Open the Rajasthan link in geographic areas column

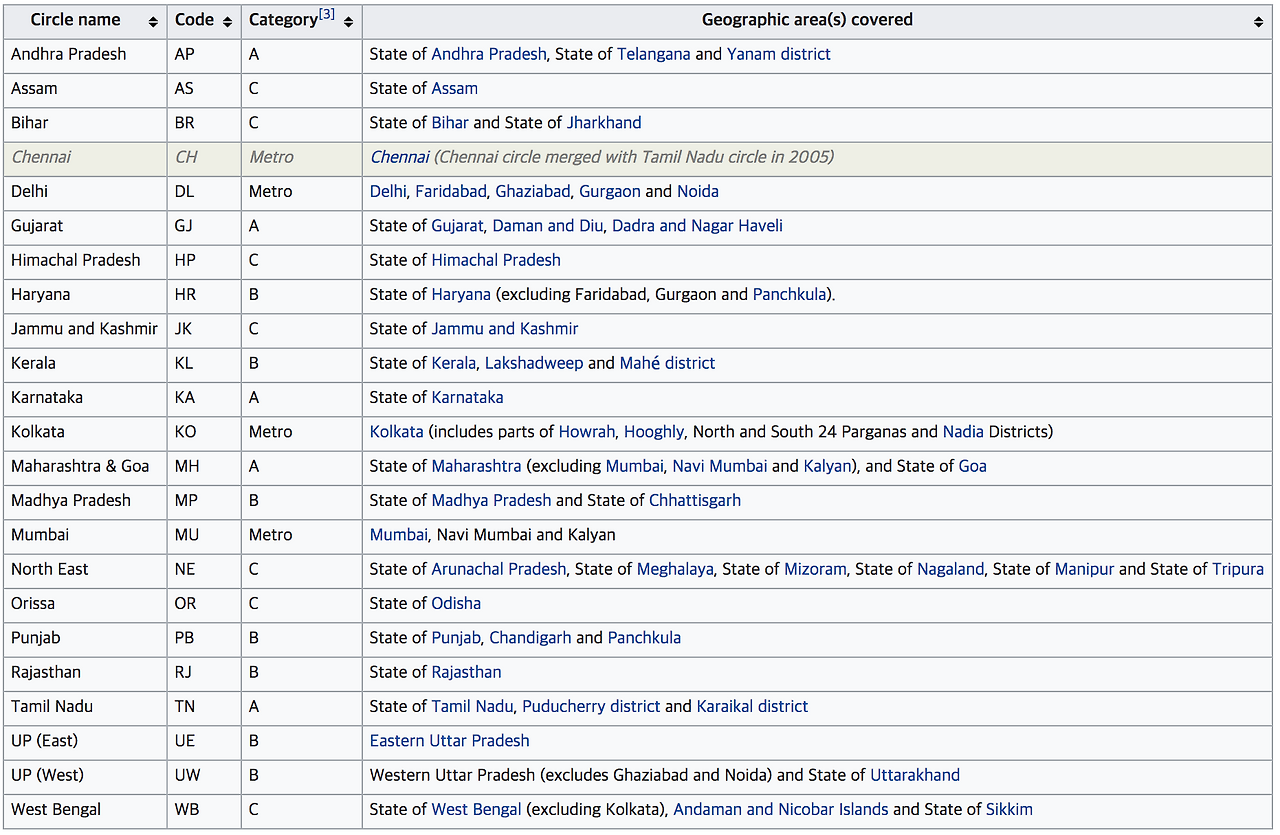click(467, 672)
